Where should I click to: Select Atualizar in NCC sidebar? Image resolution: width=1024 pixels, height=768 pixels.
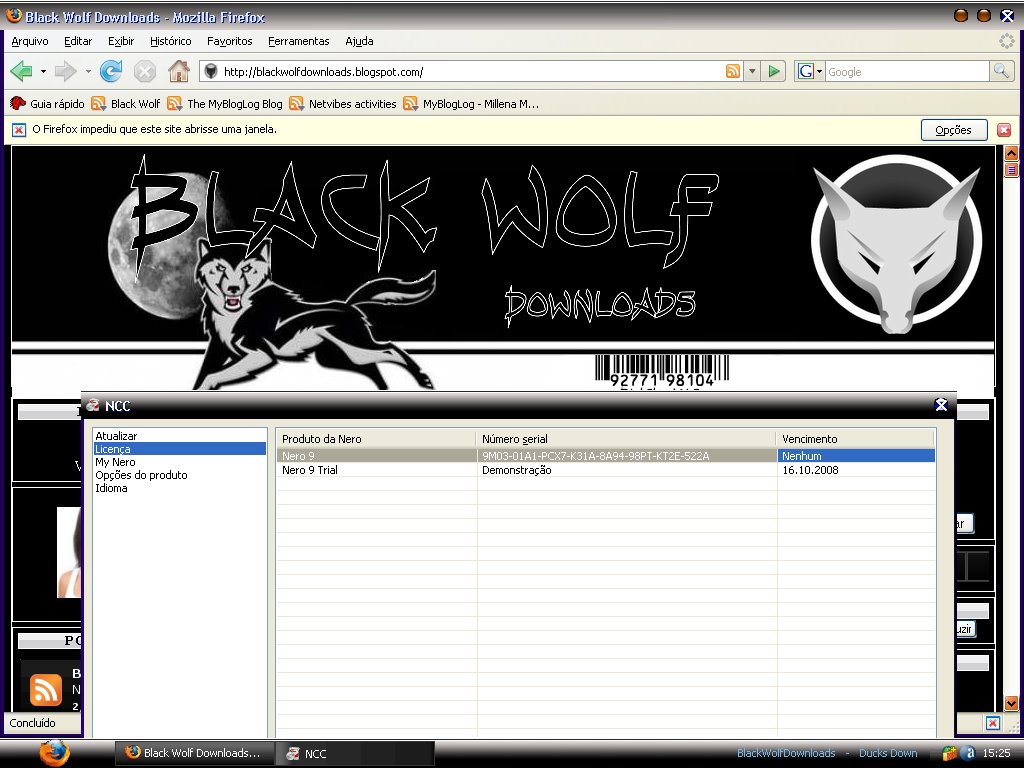(116, 436)
